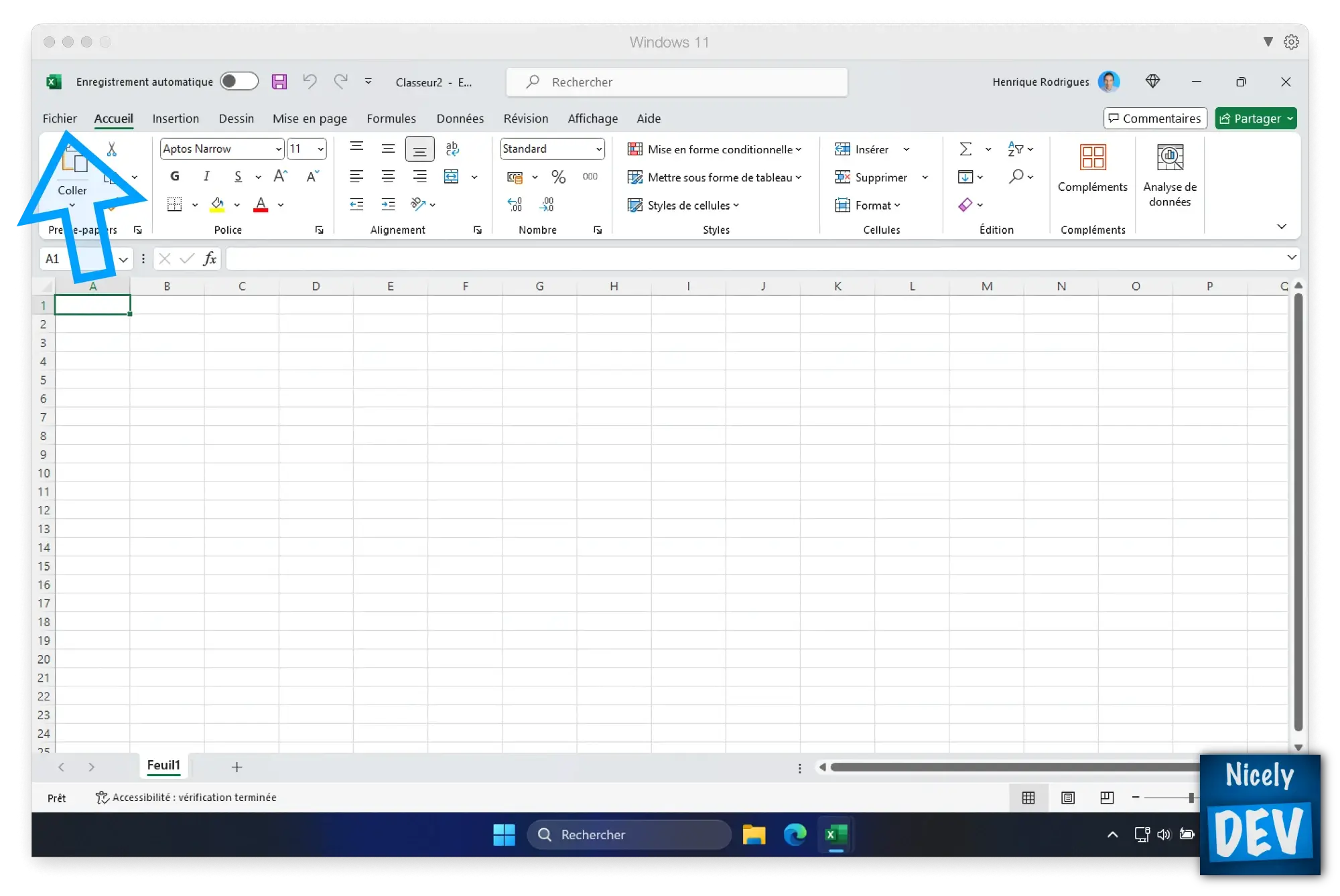This screenshot has height=896, width=1340.
Task: Expand Mise en forme conditionnelle menu
Action: [x=714, y=149]
